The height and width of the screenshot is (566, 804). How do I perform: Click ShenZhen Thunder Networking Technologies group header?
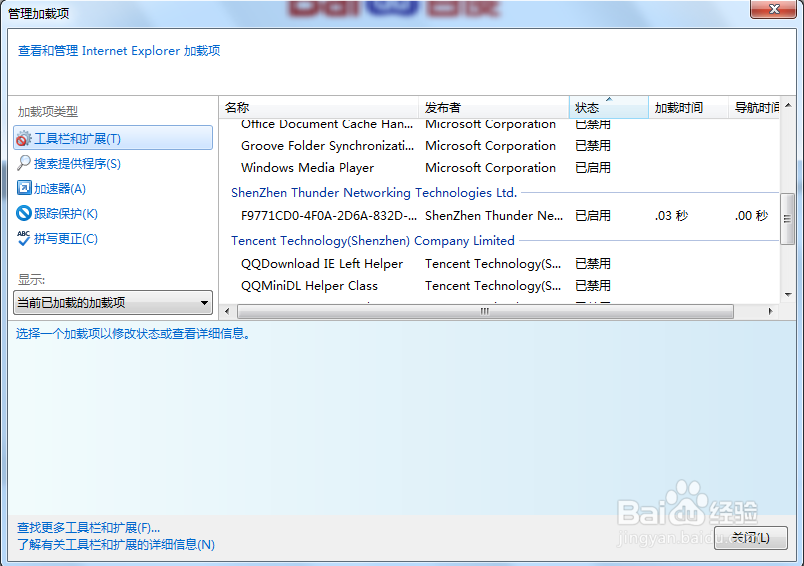click(374, 193)
